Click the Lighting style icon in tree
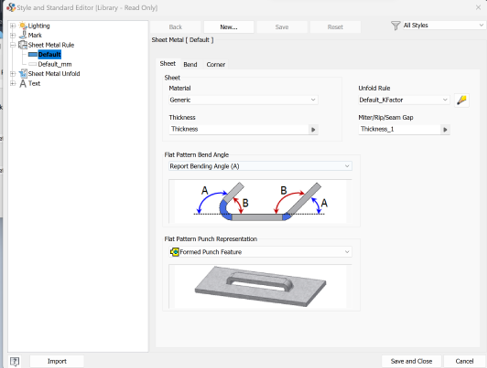The width and height of the screenshot is (487, 368). tap(23, 26)
